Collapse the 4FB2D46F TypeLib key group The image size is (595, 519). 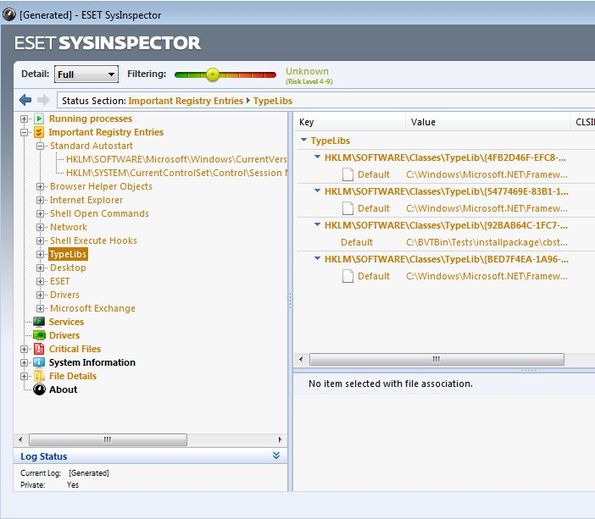pyautogui.click(x=317, y=157)
